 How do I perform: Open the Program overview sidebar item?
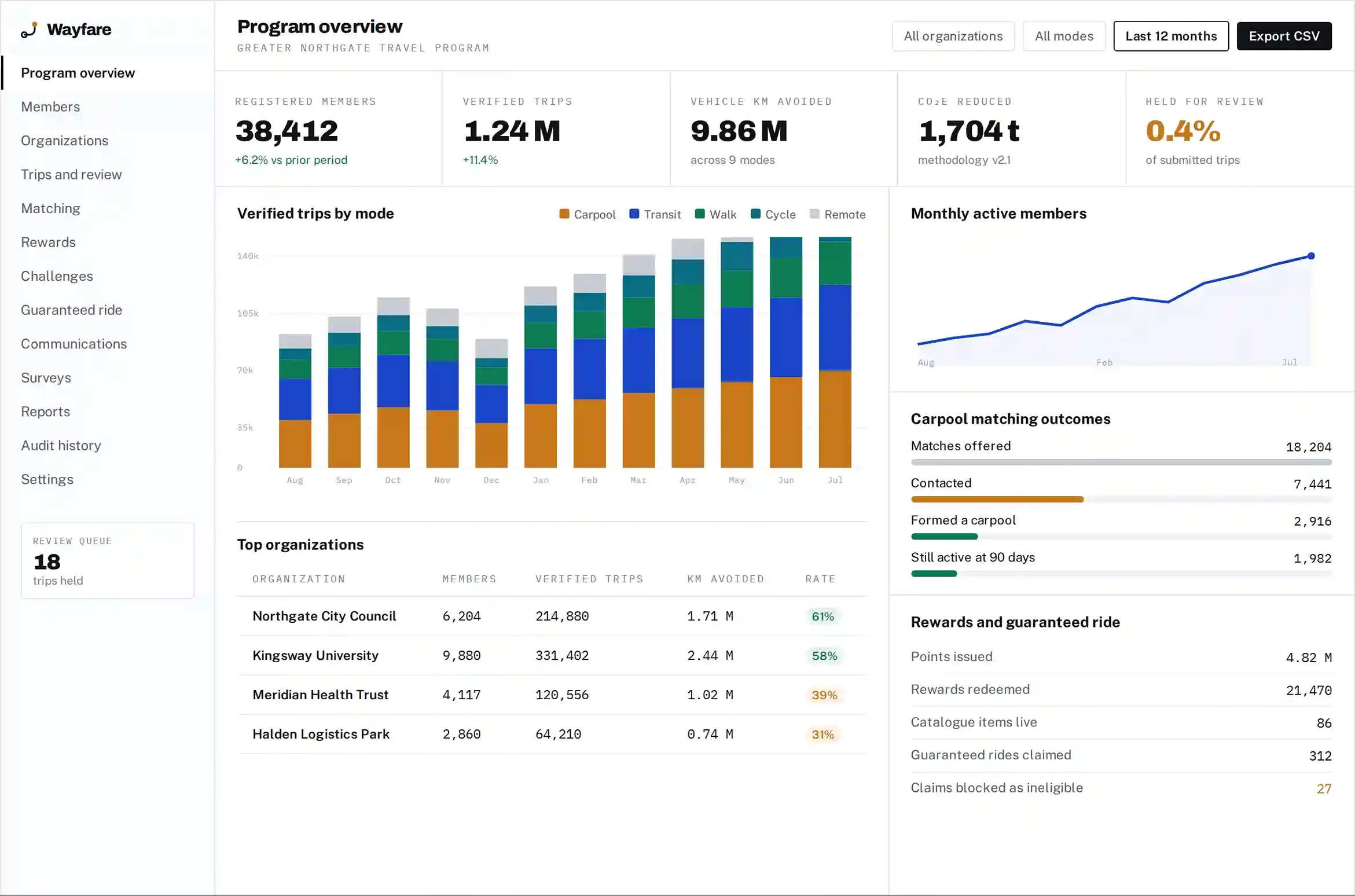pos(108,73)
